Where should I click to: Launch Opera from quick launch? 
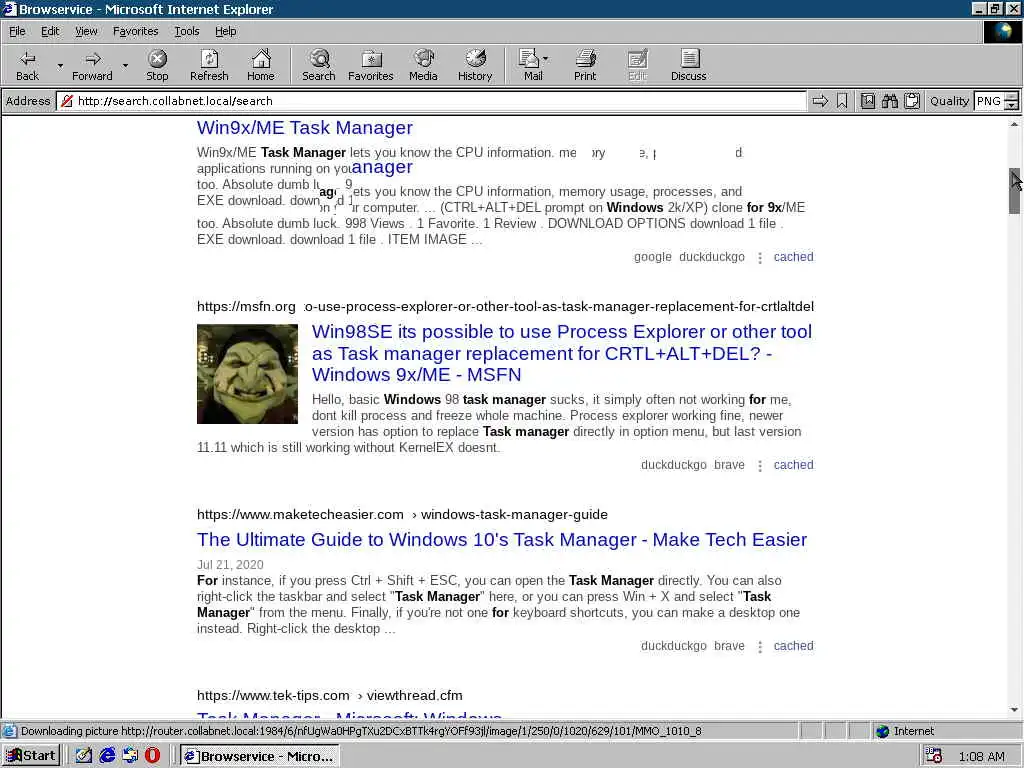tap(152, 756)
